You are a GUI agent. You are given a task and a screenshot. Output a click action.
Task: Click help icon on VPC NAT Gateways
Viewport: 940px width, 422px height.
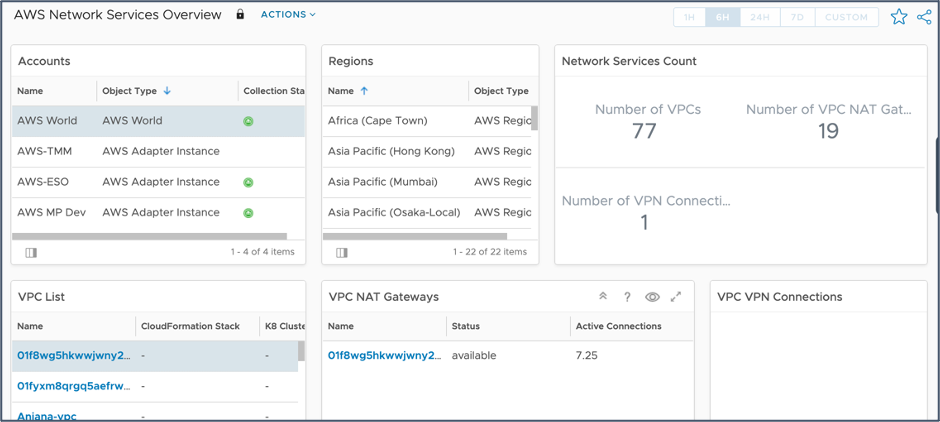[x=627, y=297]
